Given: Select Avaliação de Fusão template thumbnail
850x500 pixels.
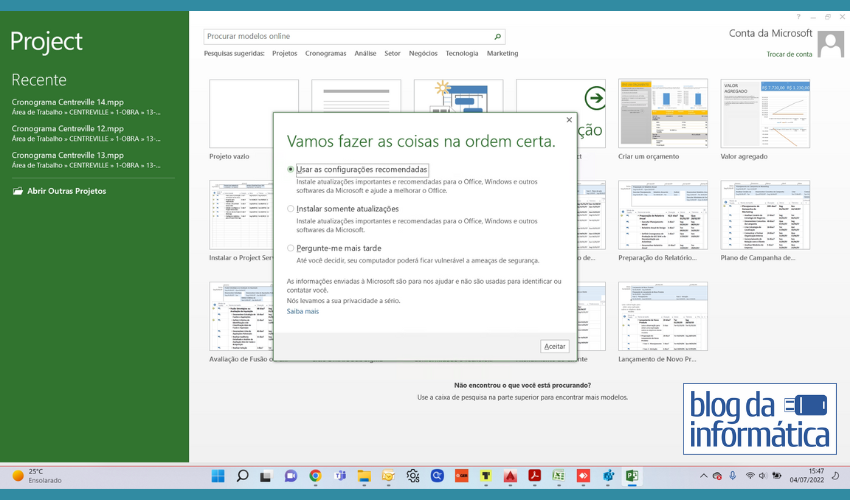Looking at the screenshot, I should (x=241, y=316).
